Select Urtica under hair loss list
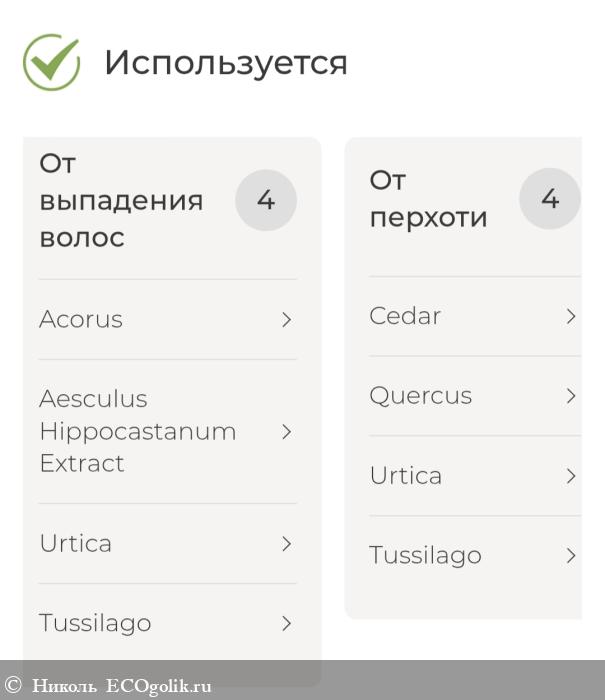Viewport: 605px width, 700px height. pyautogui.click(x=75, y=543)
